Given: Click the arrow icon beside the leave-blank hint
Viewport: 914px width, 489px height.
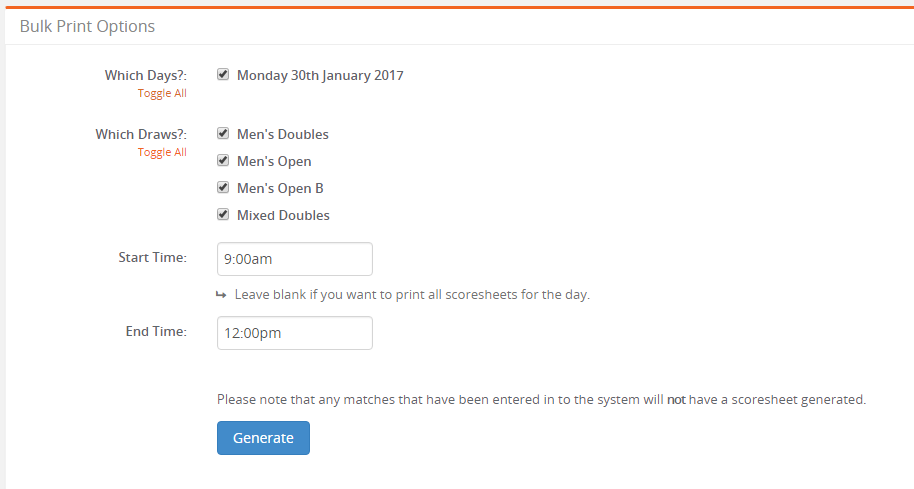Looking at the screenshot, I should [221, 295].
